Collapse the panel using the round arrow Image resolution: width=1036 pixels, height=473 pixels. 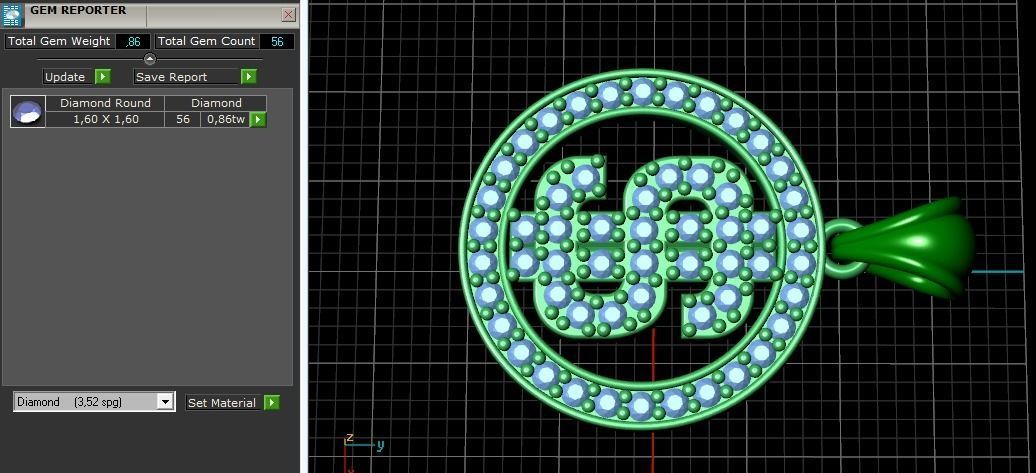[150, 59]
